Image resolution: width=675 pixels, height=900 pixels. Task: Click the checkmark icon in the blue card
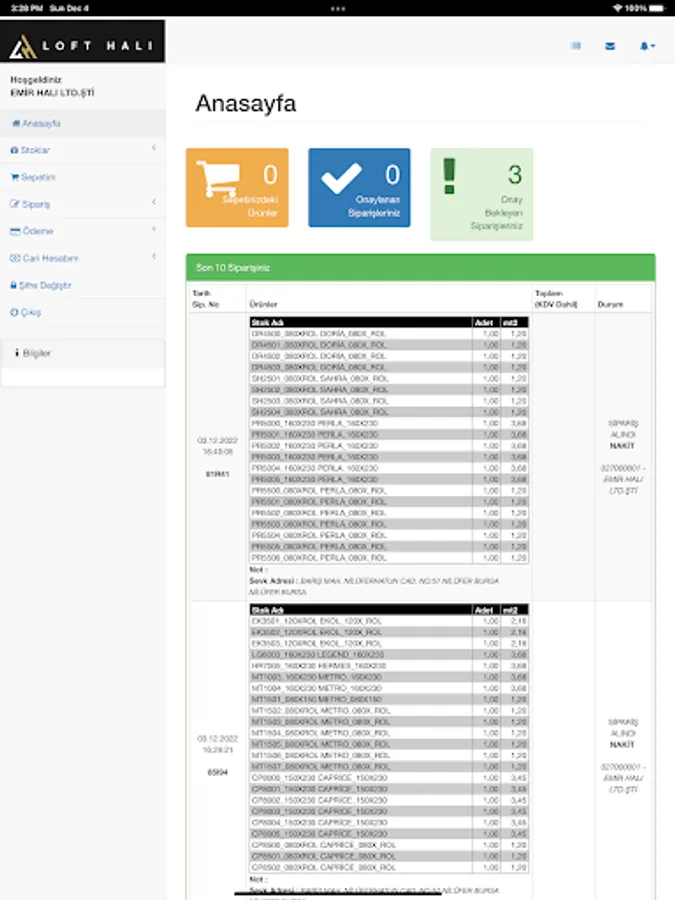pos(341,177)
